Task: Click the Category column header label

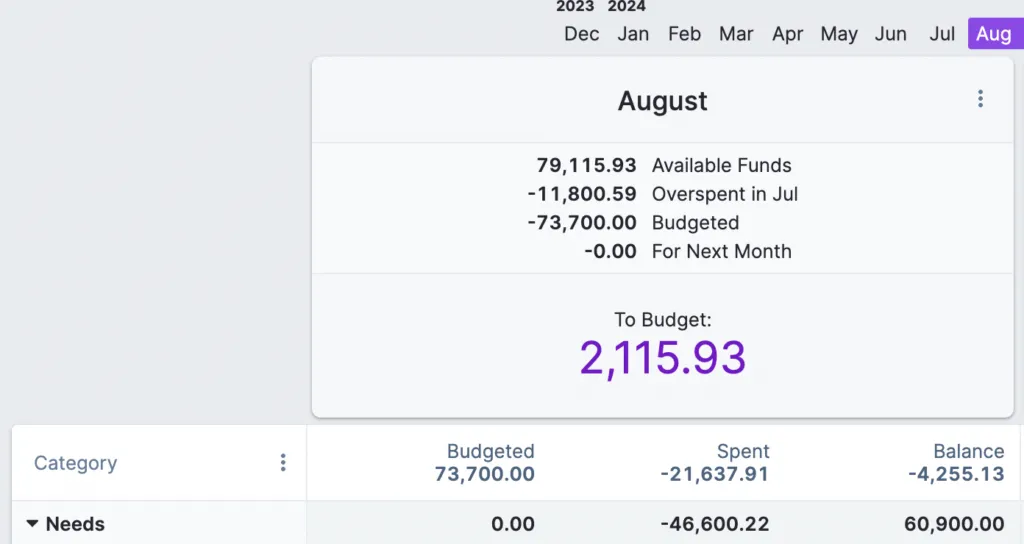Action: tap(75, 463)
